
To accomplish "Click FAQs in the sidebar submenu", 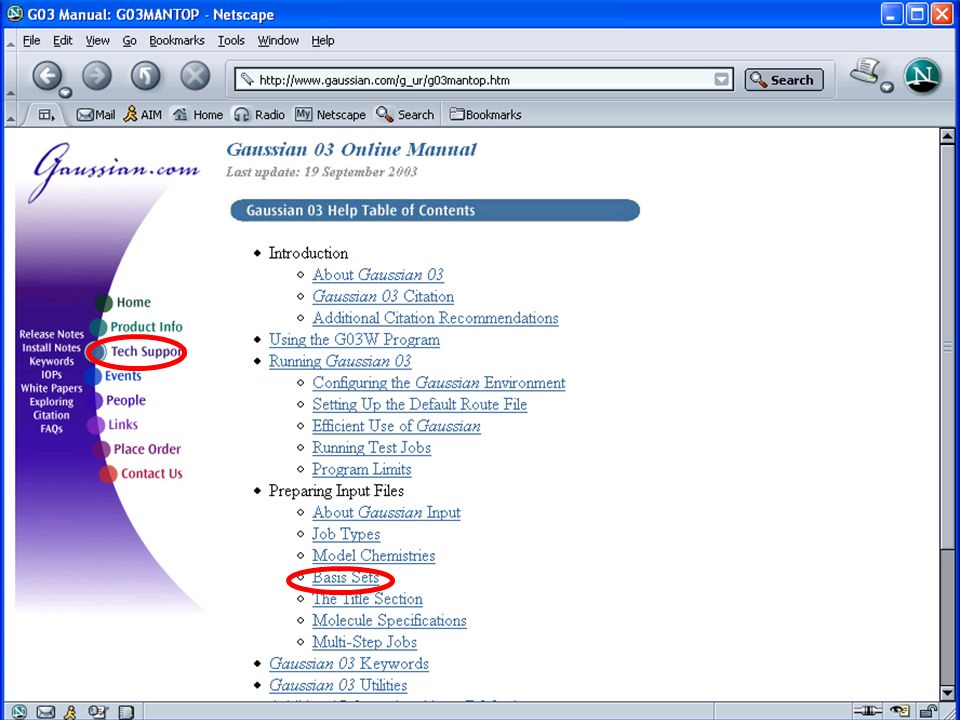I will pyautogui.click(x=51, y=429).
